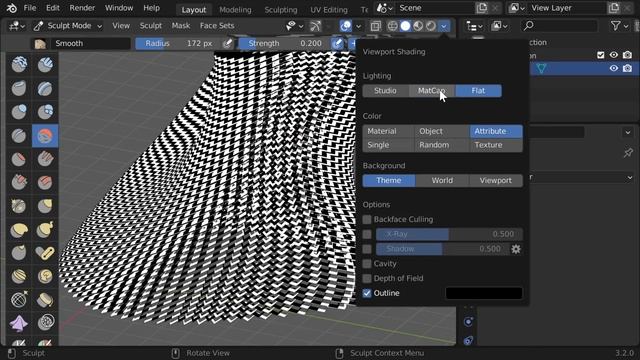The image size is (640, 360).
Task: Select the Flatten brush tool
Action: [x=19, y=159]
